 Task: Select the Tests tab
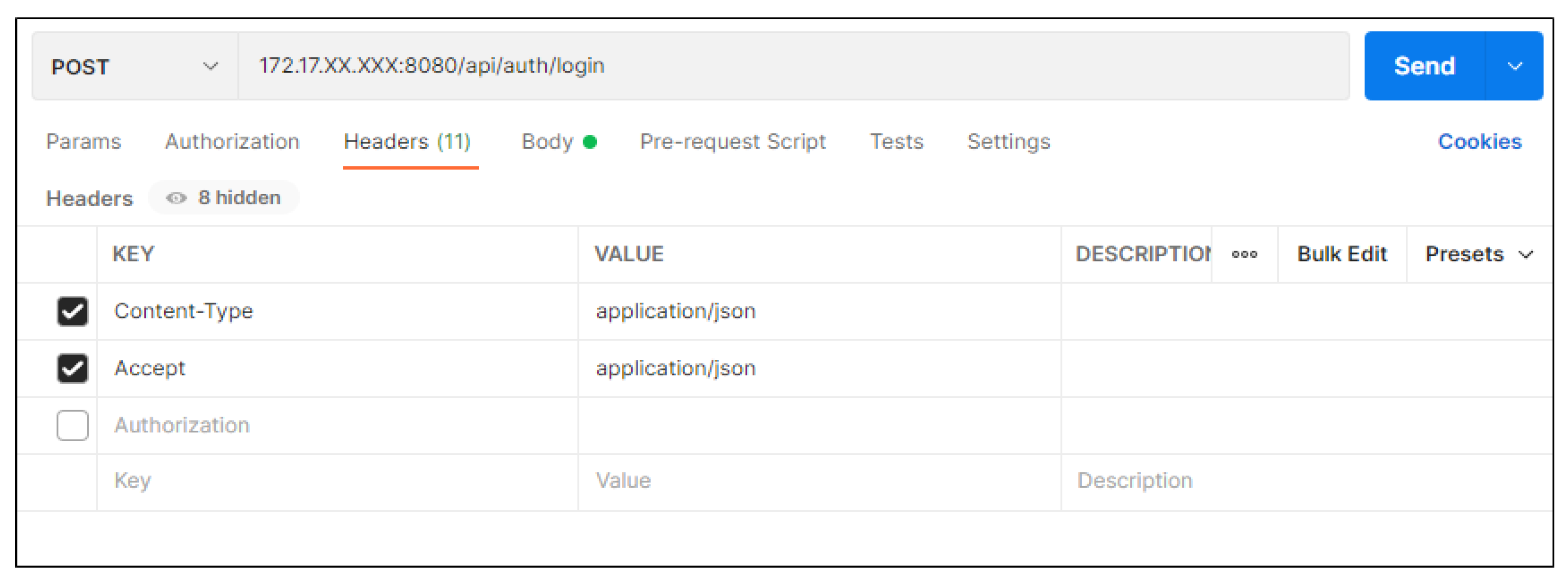point(896,142)
